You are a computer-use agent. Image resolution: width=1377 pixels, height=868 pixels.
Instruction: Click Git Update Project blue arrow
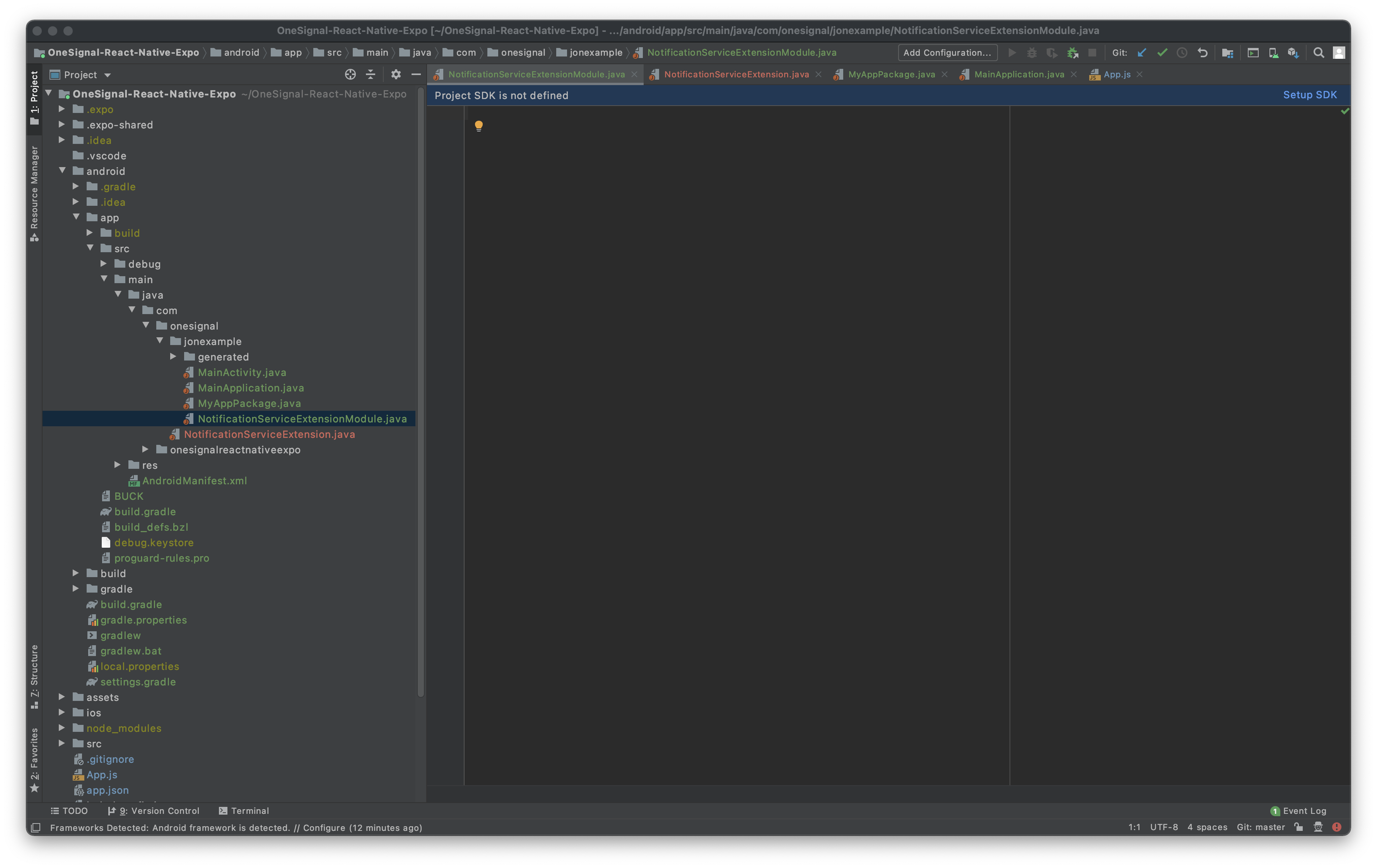[x=1142, y=53]
